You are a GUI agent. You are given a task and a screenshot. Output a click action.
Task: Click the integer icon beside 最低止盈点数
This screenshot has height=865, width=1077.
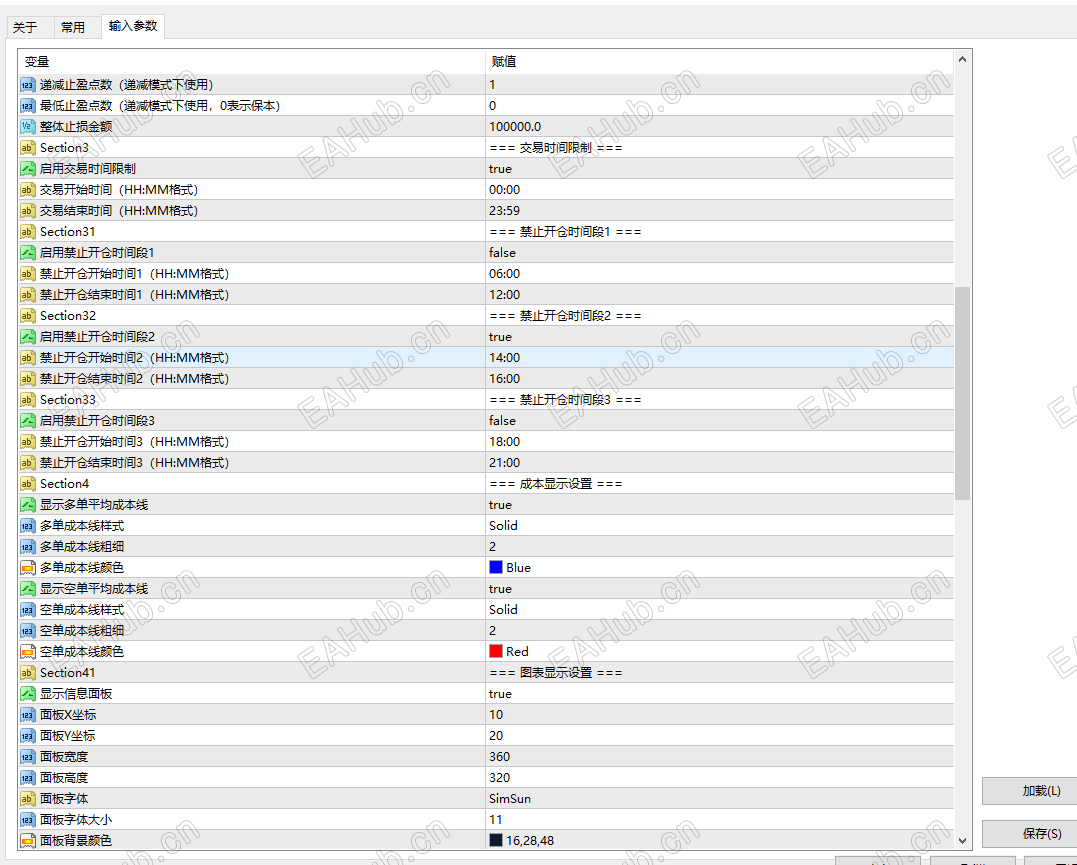27,106
